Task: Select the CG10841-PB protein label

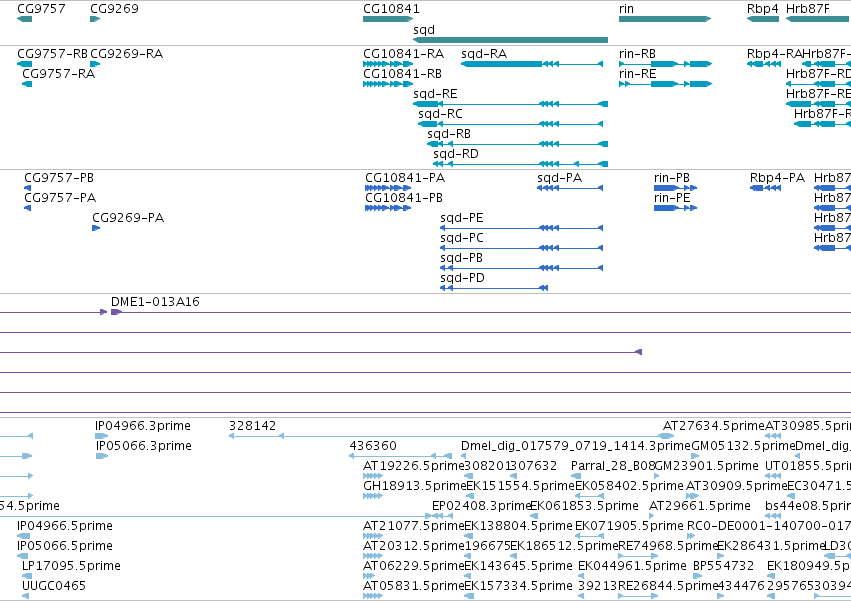Action: [404, 198]
